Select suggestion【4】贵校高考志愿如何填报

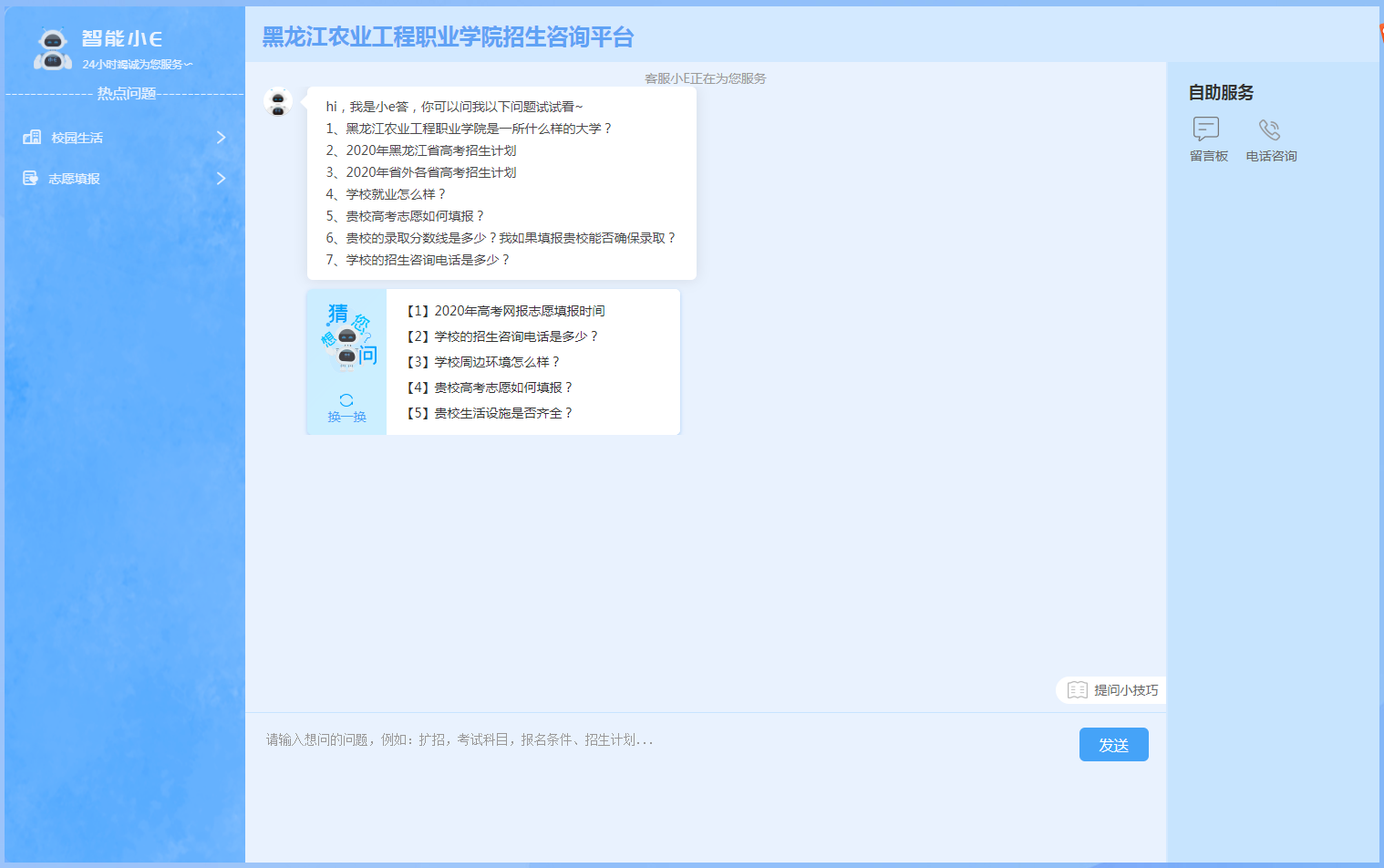tap(489, 387)
